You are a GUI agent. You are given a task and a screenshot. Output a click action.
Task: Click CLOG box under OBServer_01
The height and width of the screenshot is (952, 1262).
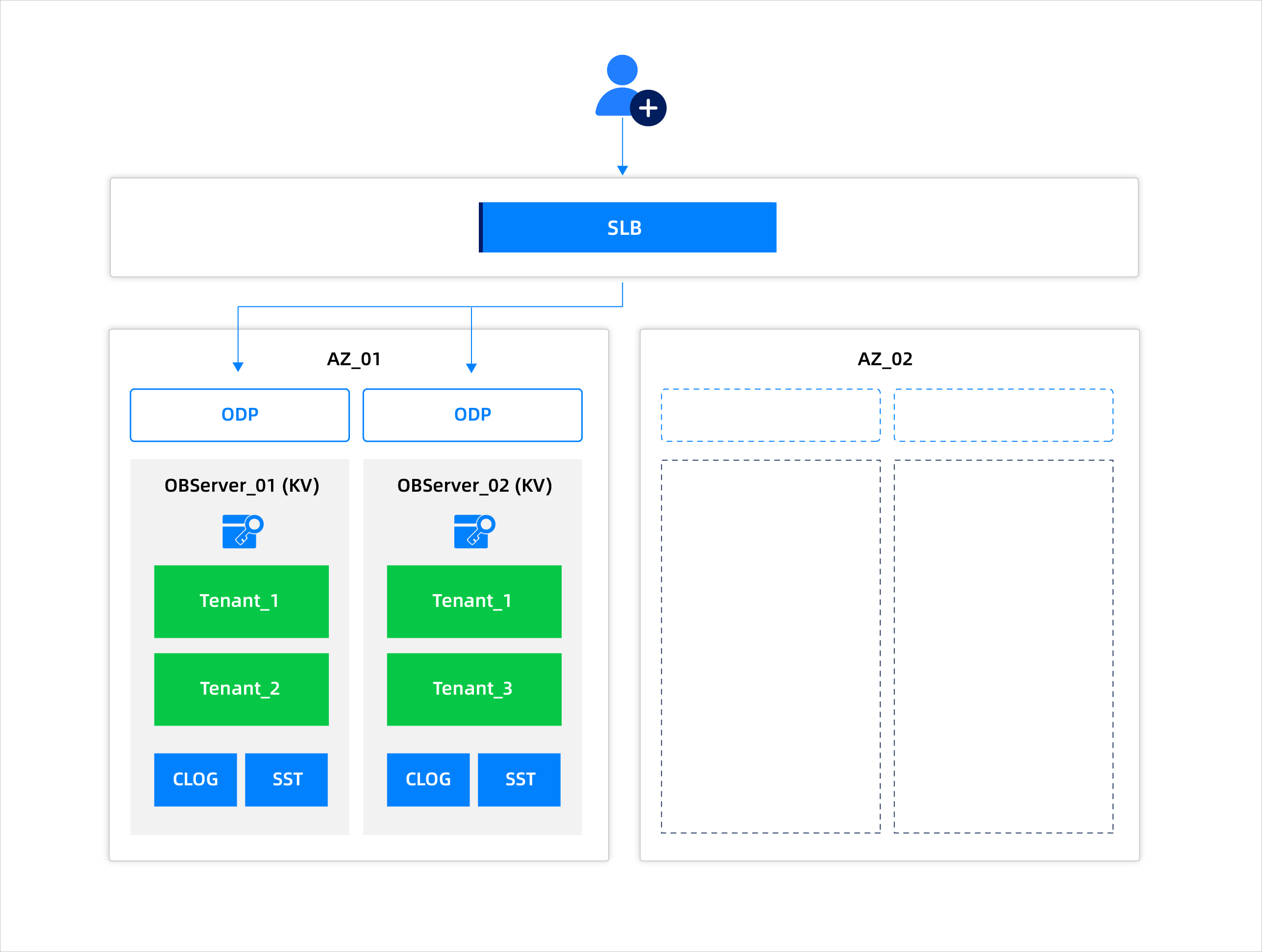point(195,779)
